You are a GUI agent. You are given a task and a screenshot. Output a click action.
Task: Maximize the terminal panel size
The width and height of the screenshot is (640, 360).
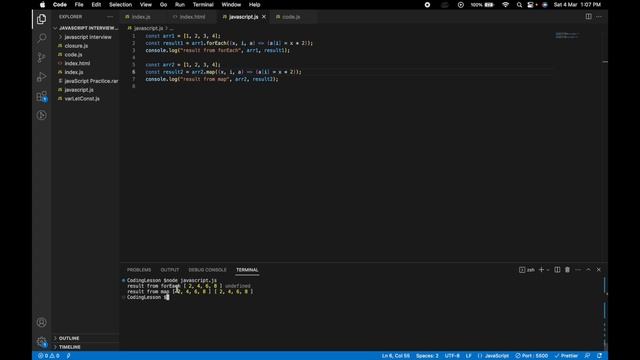tap(588, 270)
